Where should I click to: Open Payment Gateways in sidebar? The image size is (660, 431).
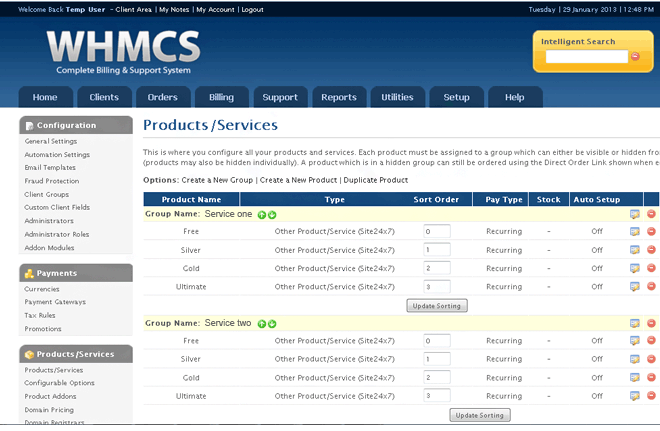(55, 302)
